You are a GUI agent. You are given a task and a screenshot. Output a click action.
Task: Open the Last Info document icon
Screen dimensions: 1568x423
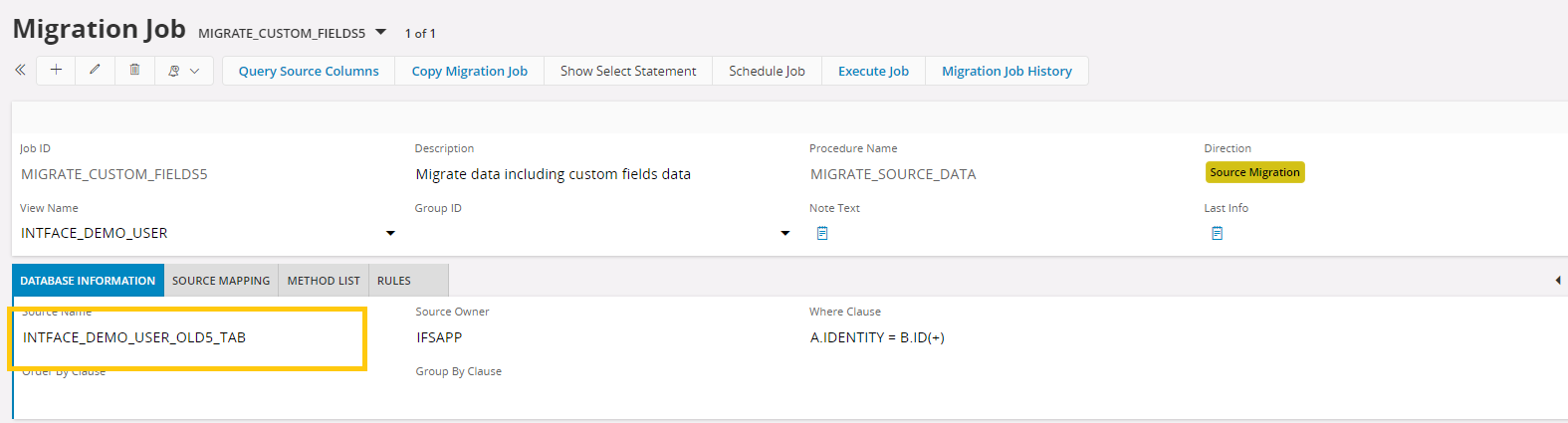coord(1217,233)
